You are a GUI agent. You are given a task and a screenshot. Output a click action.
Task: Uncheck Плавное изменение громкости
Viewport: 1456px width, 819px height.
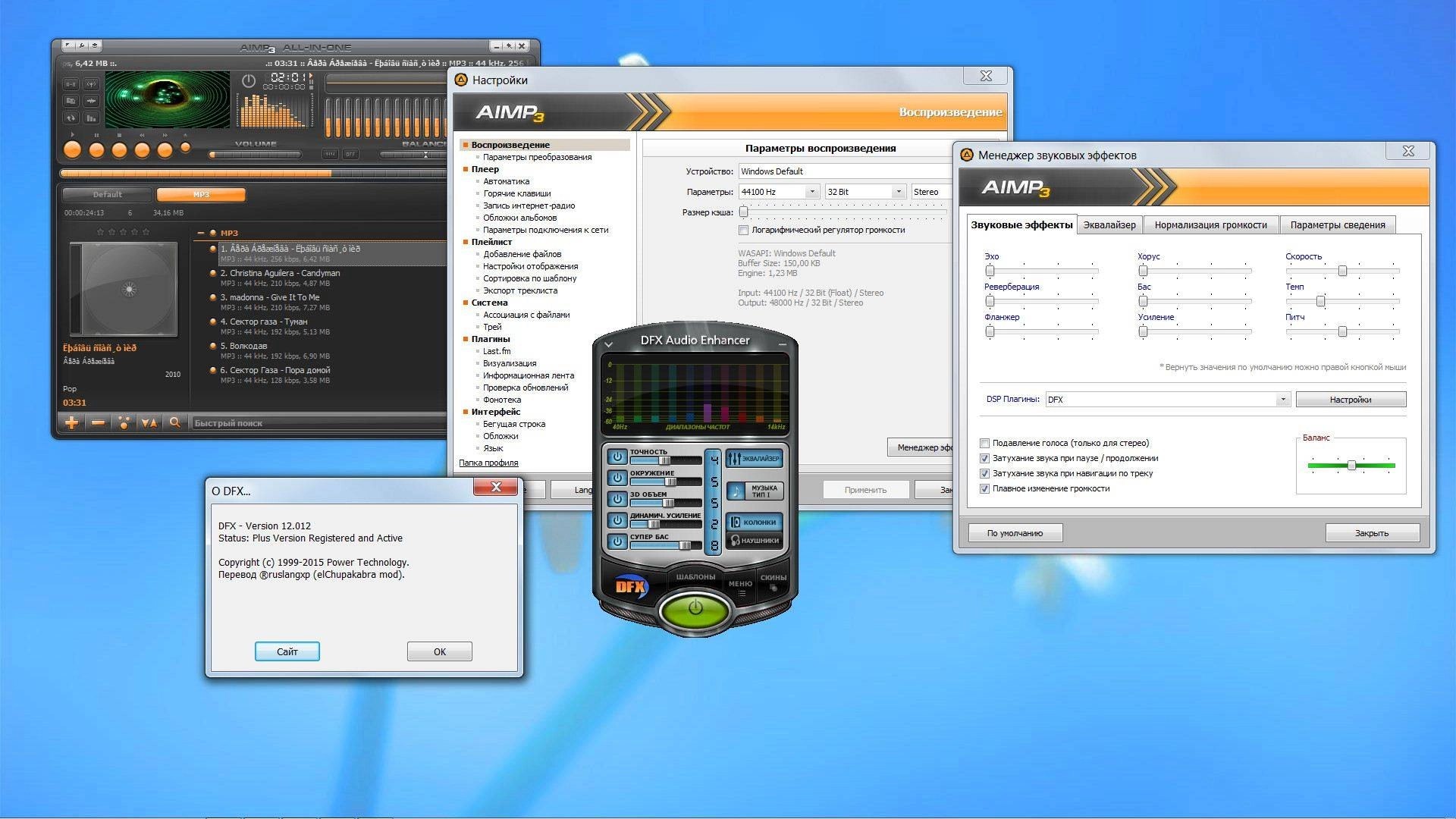click(x=984, y=488)
